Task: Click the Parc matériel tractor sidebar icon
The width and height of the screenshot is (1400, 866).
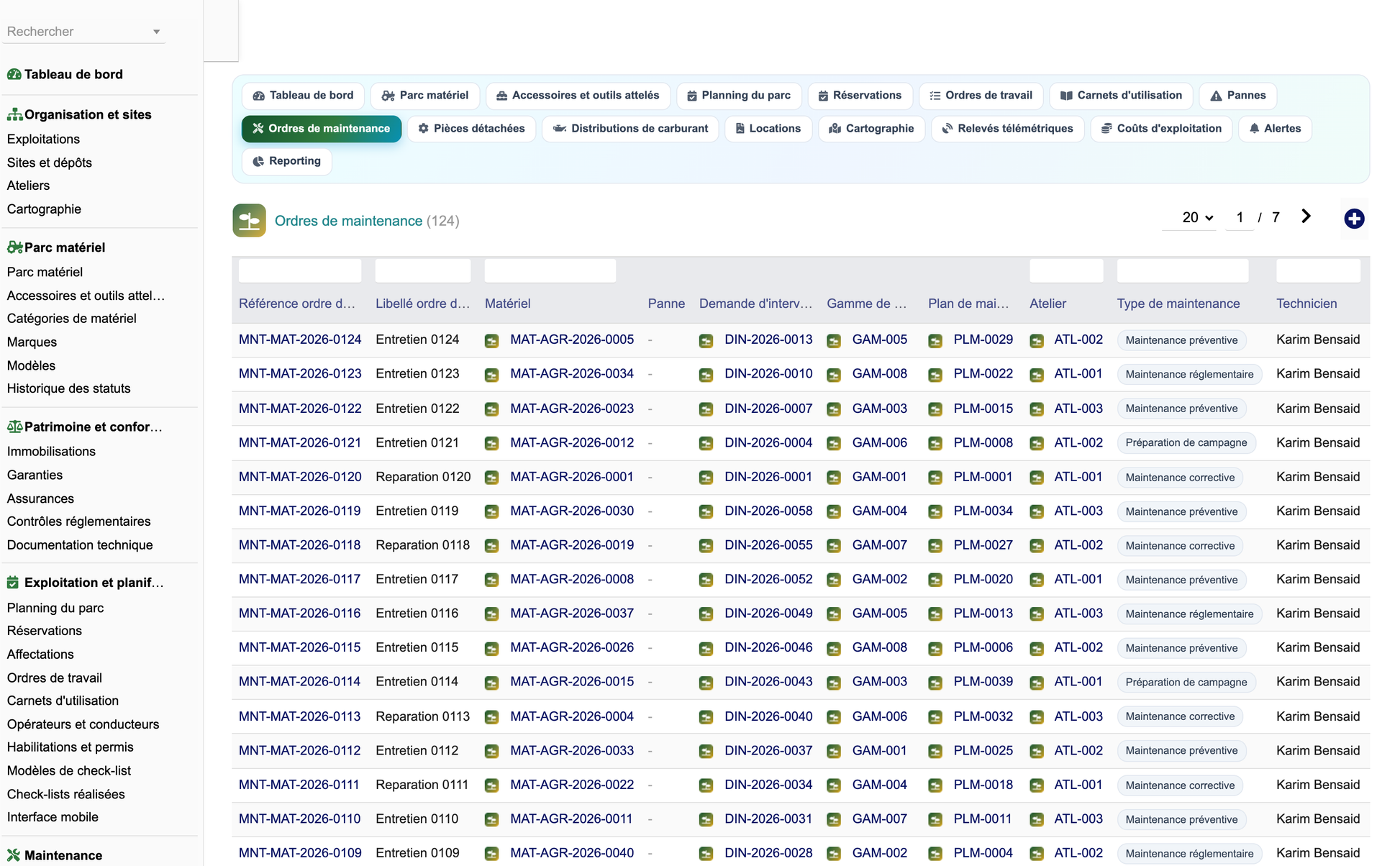Action: [14, 247]
